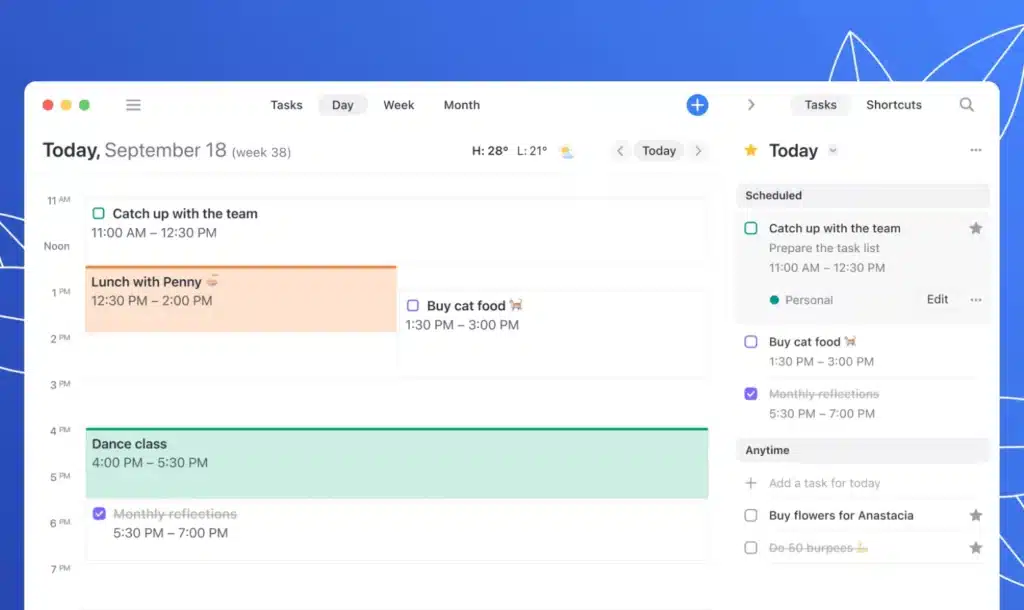The image size is (1024, 610).
Task: Check Buy flowers for Anastacia
Action: click(751, 515)
